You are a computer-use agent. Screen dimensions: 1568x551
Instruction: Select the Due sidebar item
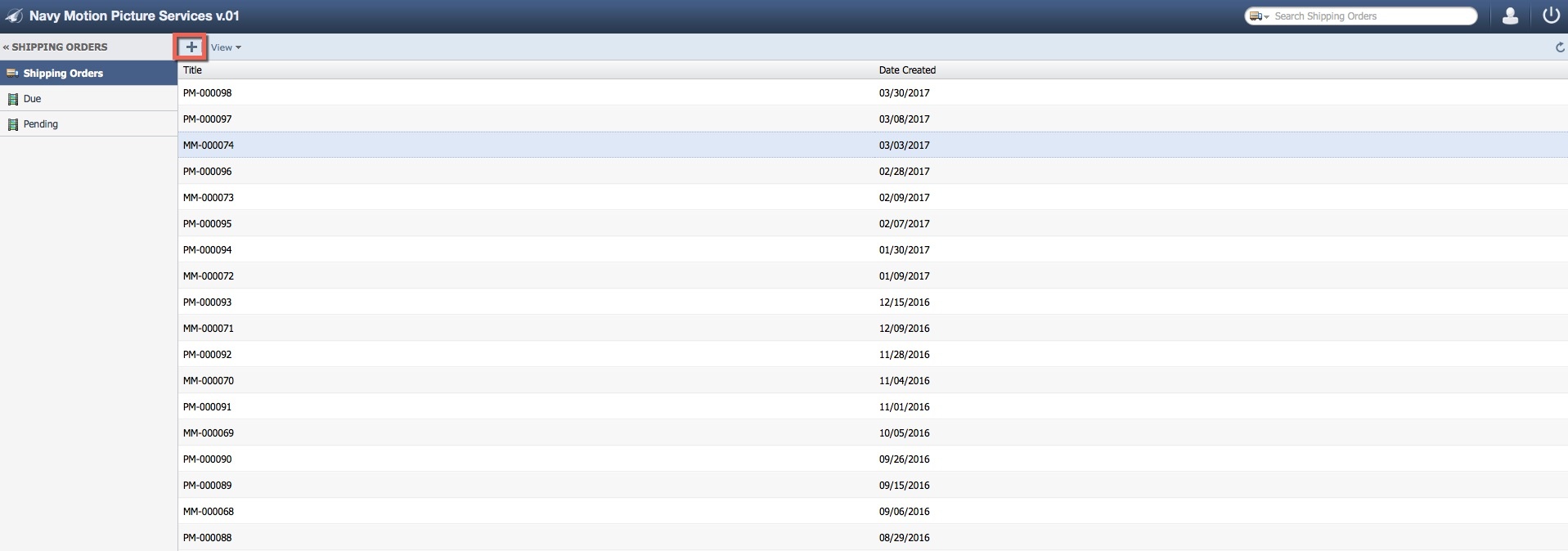click(x=33, y=99)
